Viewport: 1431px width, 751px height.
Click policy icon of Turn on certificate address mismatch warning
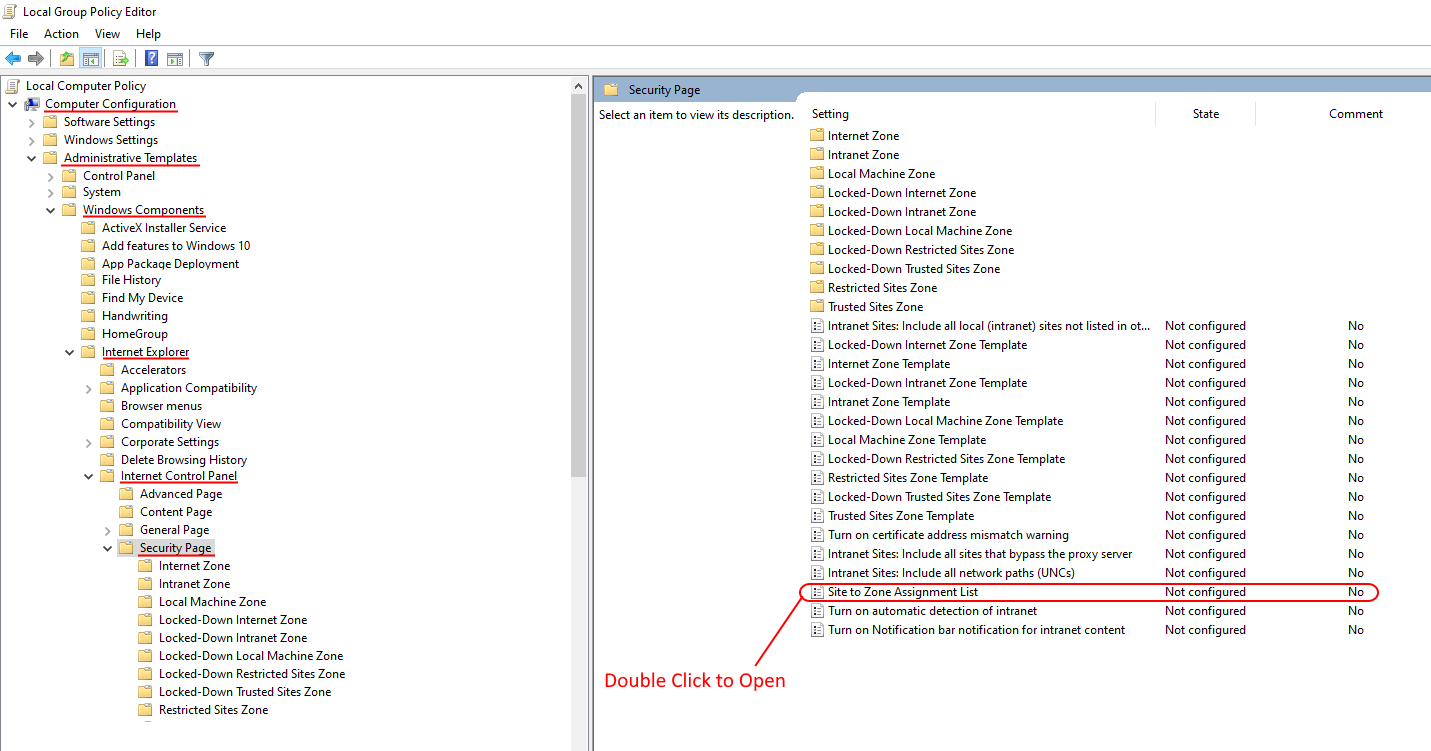tap(816, 535)
